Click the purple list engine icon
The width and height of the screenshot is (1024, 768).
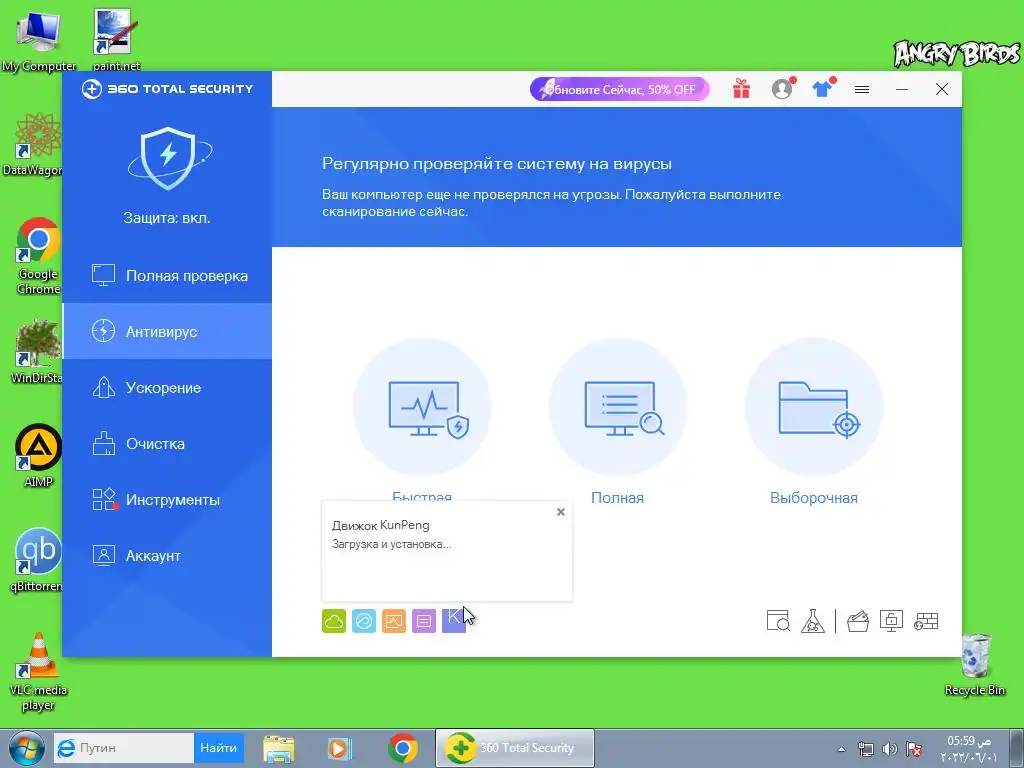click(x=424, y=621)
